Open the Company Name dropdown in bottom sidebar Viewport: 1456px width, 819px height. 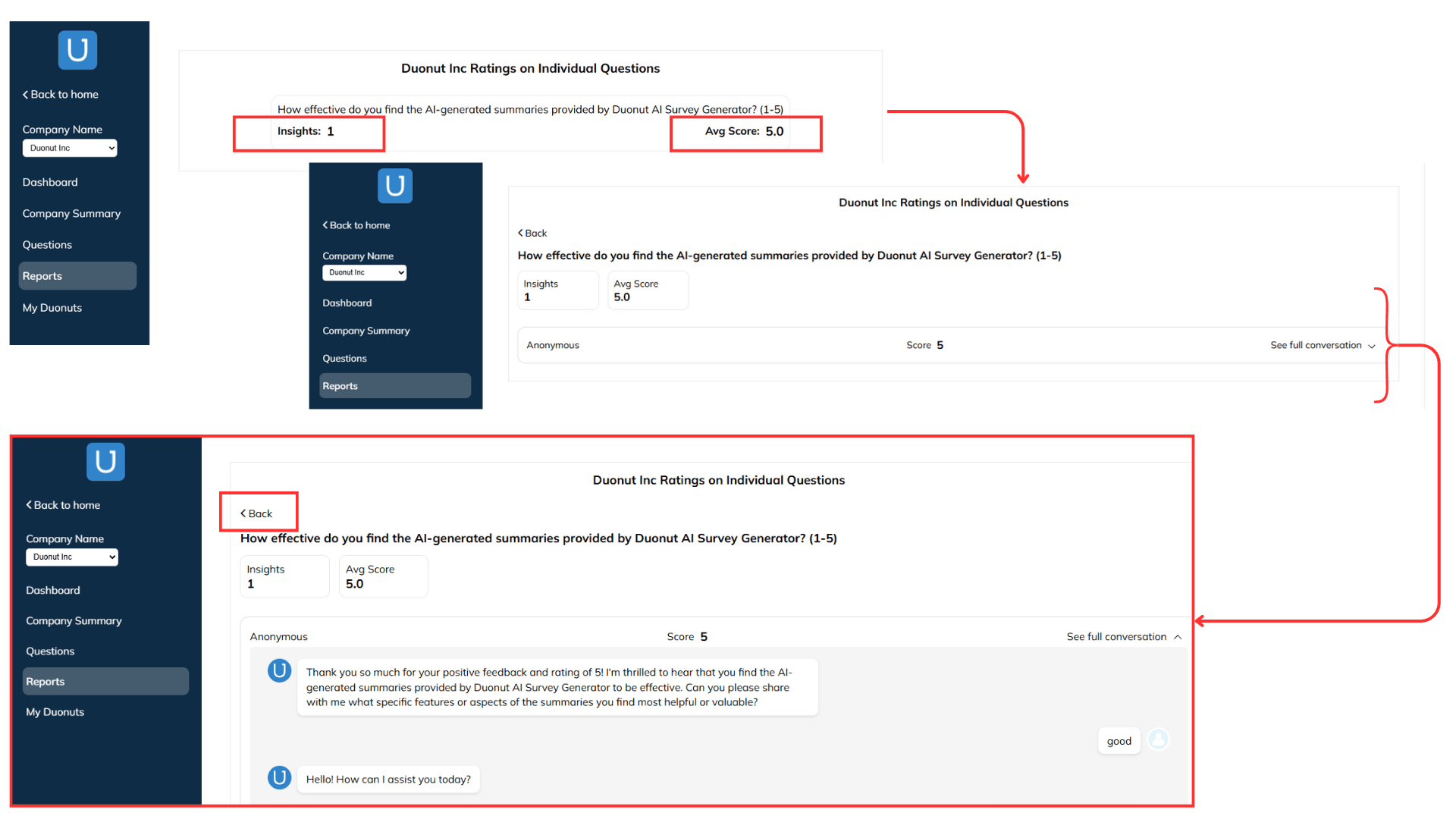pos(72,557)
